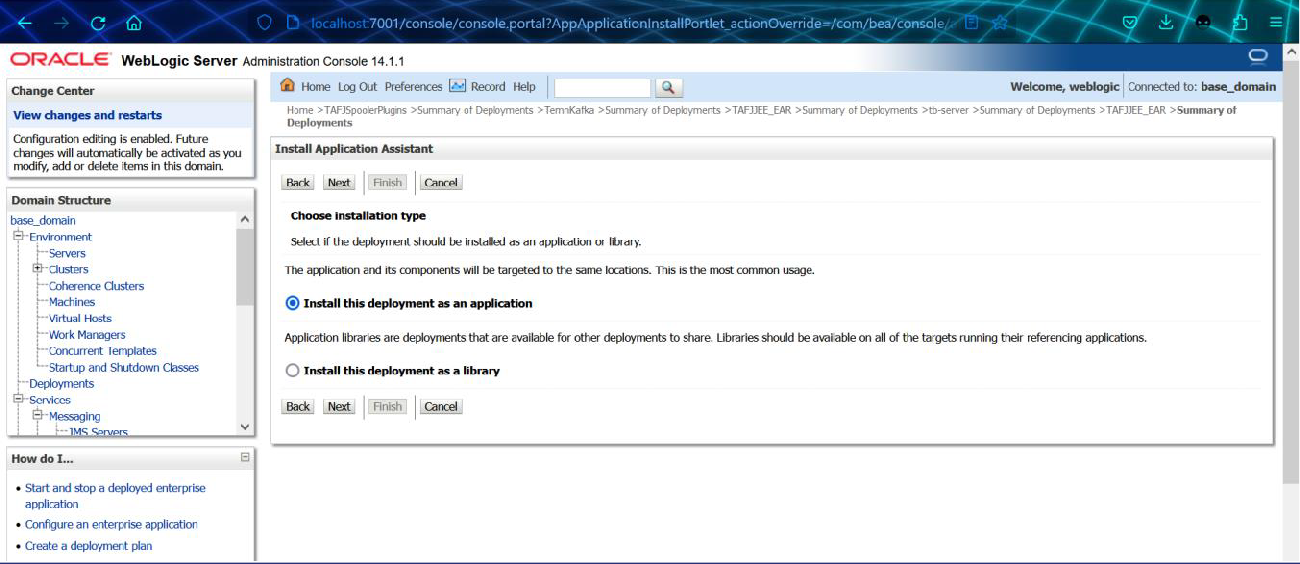Open the browser downloads icon
The image size is (1300, 564).
click(x=1166, y=22)
